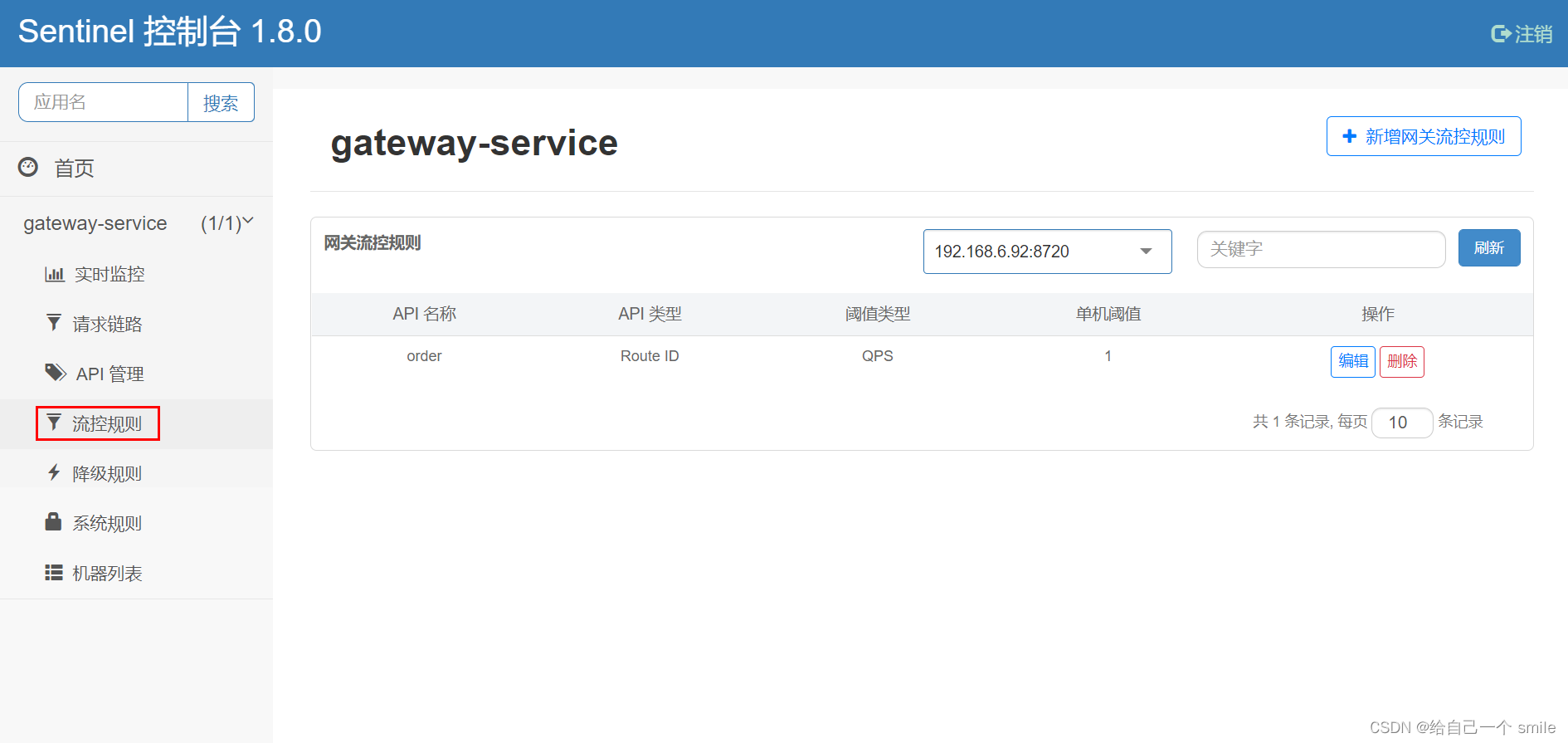1568x743 pixels.
Task: Click the 阈值类型 column header
Action: tap(878, 314)
